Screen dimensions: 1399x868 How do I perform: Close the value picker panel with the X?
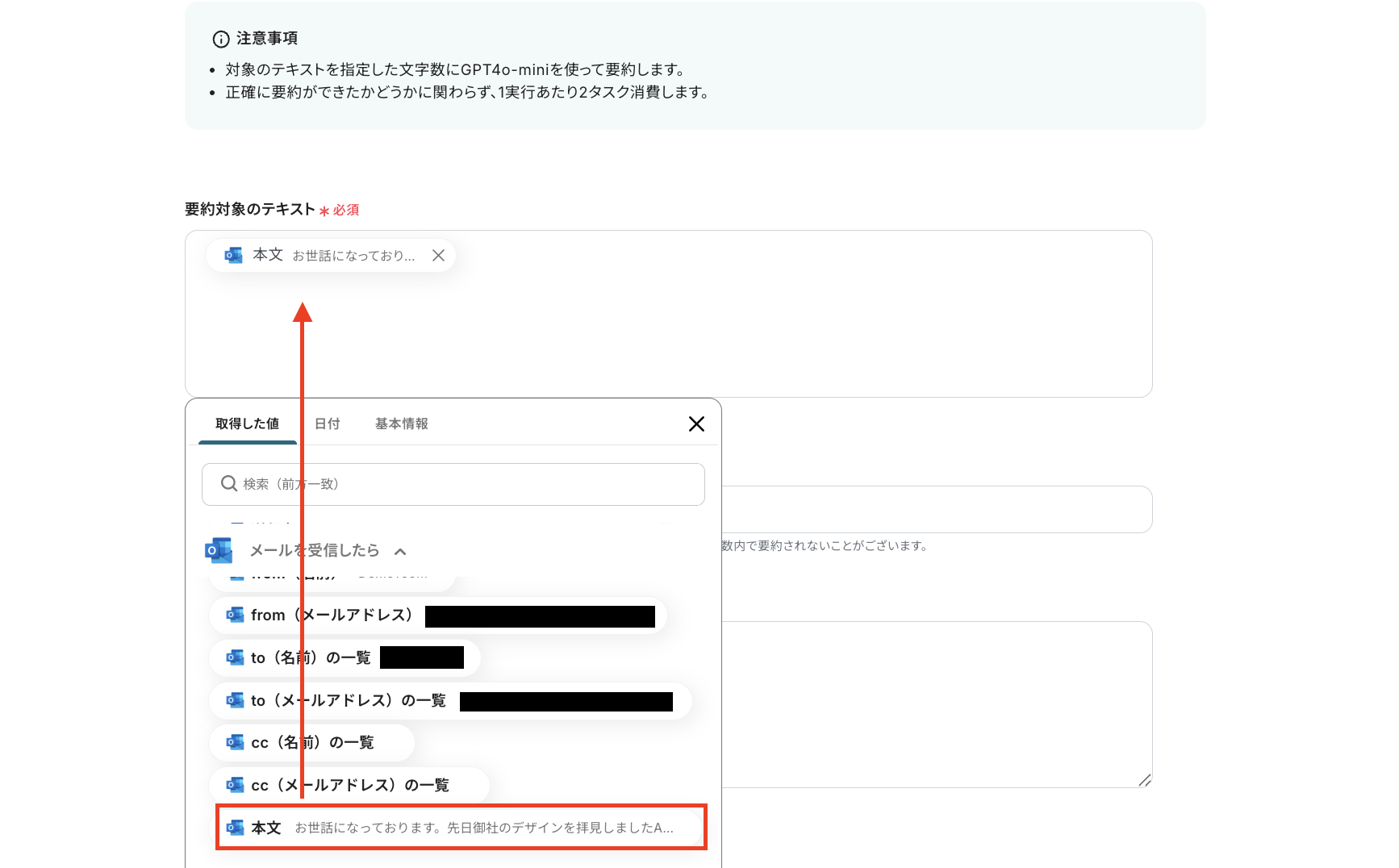point(696,424)
